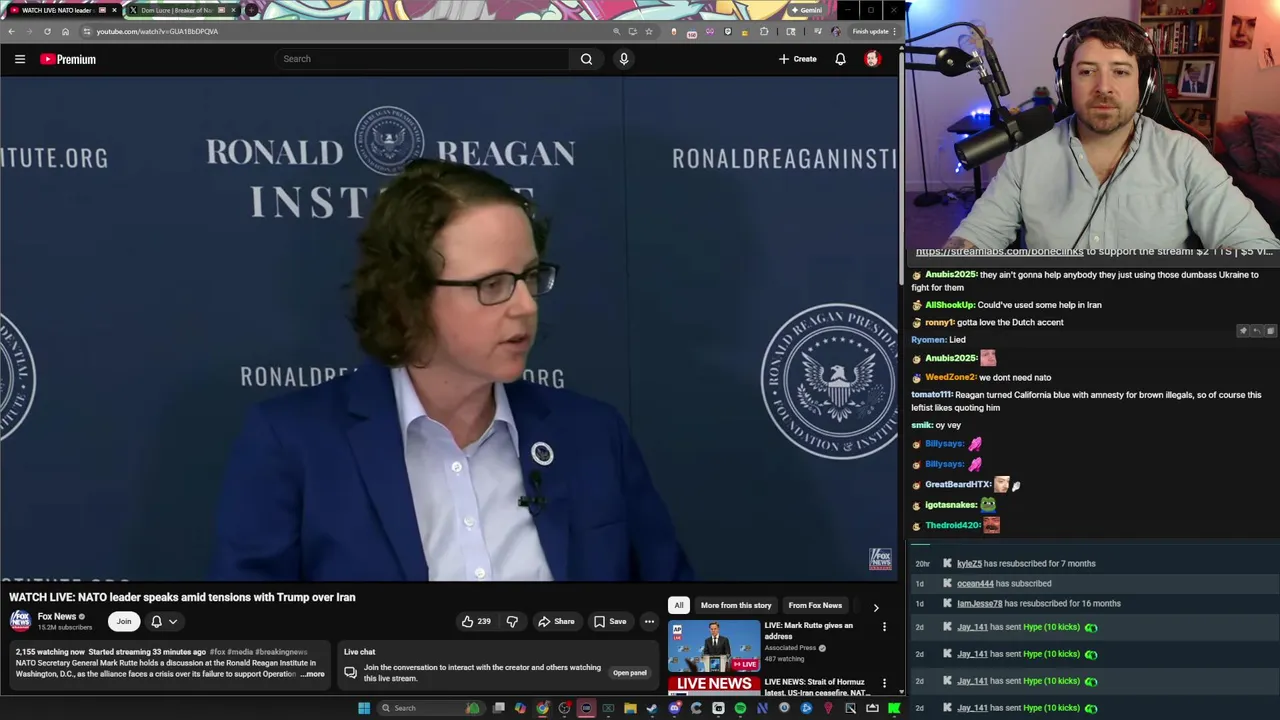Join the Fox News channel
Image resolution: width=1280 pixels, height=720 pixels.
click(x=124, y=621)
